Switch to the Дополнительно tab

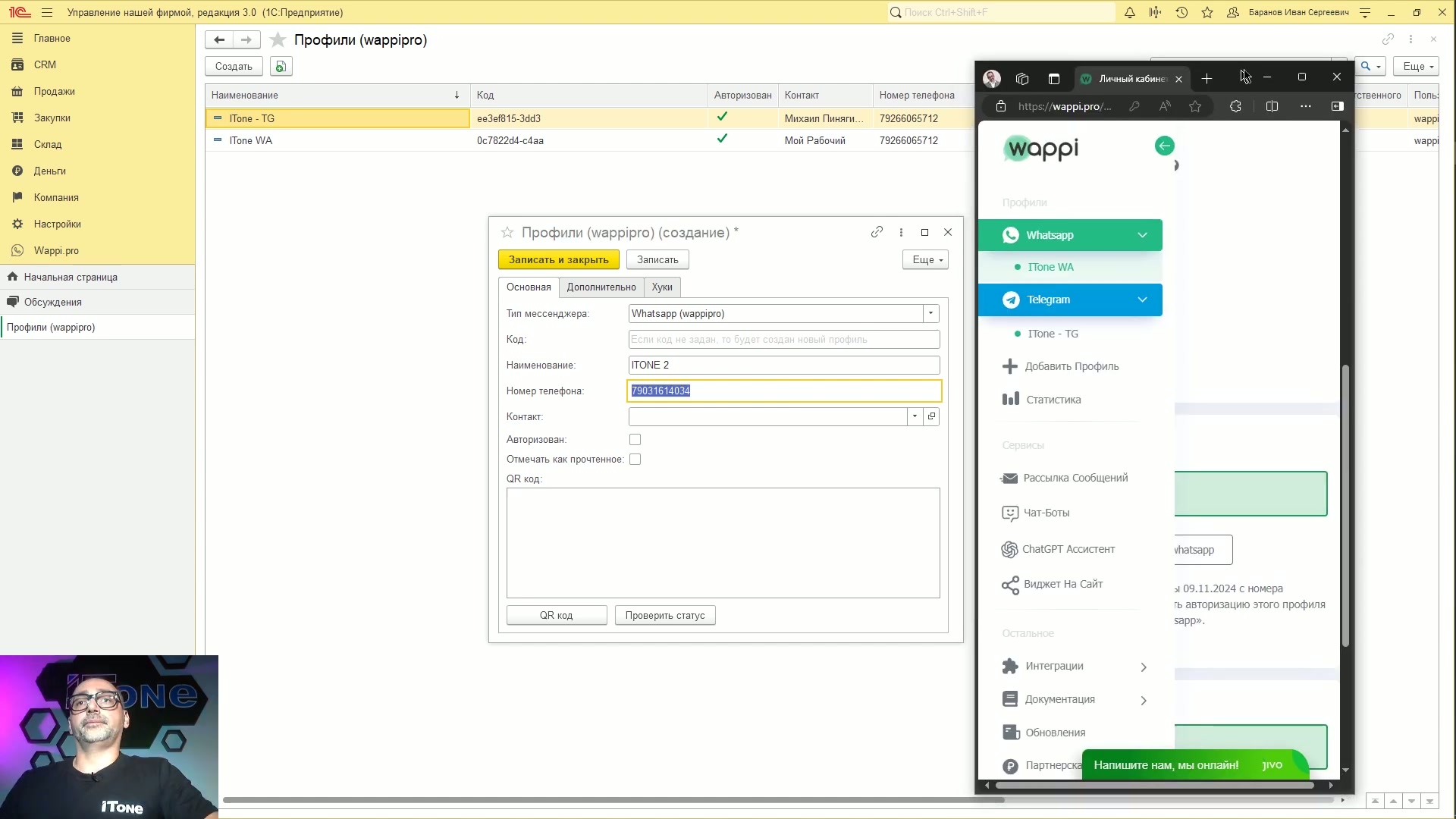tap(601, 287)
